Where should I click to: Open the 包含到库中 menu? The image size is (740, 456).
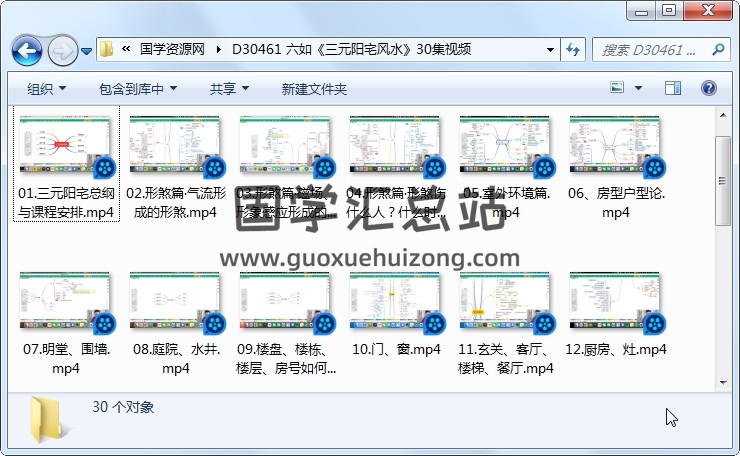(138, 89)
